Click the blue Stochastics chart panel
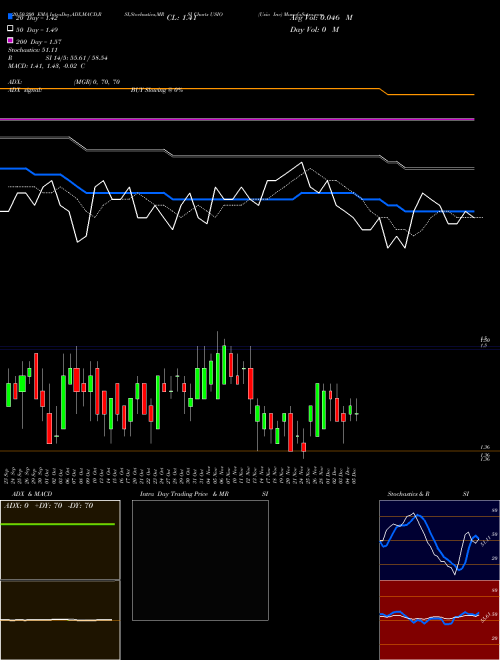This screenshot has height=660, width=500. tap(439, 540)
